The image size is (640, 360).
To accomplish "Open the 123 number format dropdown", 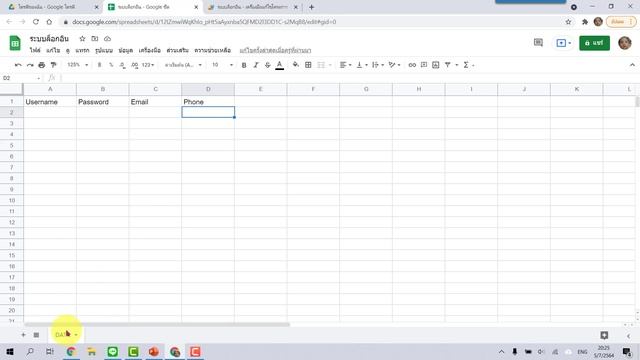I will click(148, 65).
